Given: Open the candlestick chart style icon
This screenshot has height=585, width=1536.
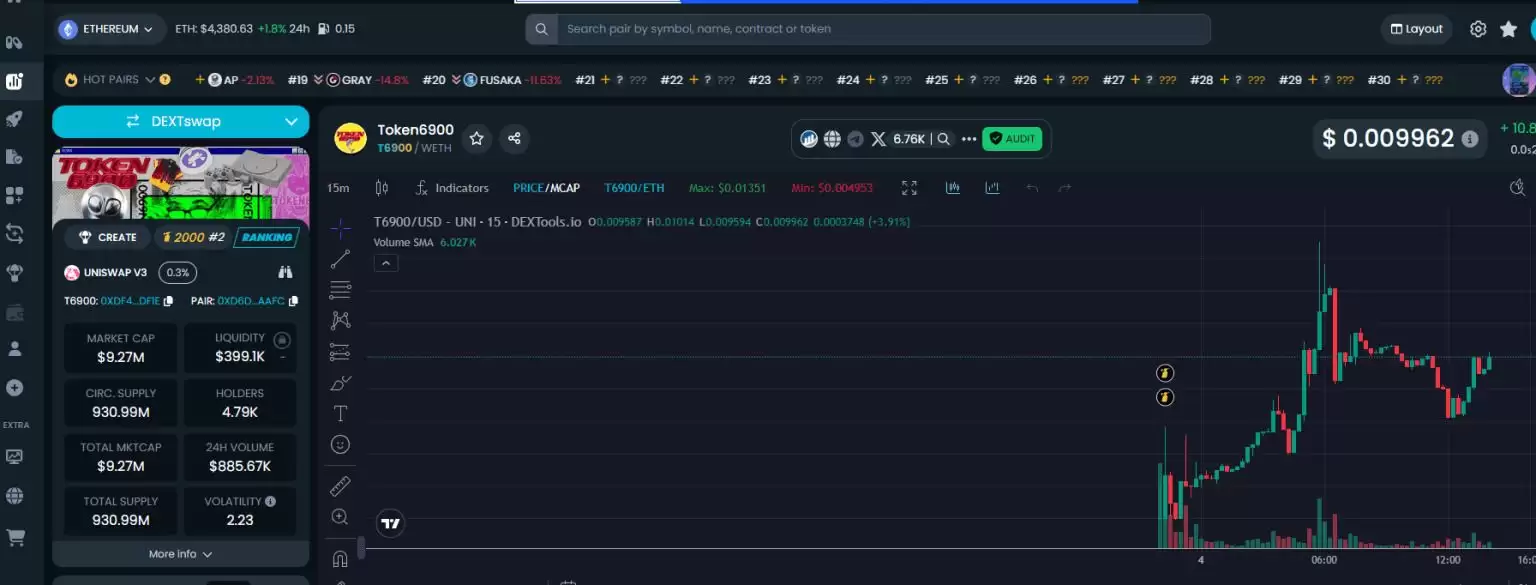Looking at the screenshot, I should click(x=381, y=188).
